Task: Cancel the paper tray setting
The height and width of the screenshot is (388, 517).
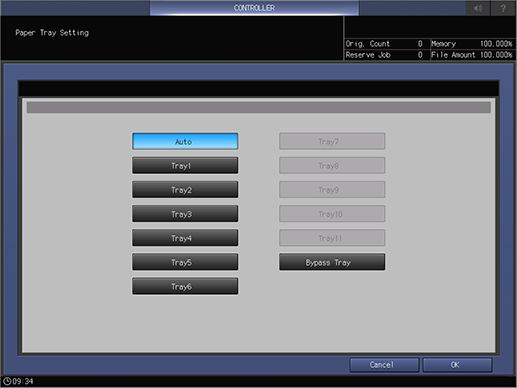Action: [384, 365]
